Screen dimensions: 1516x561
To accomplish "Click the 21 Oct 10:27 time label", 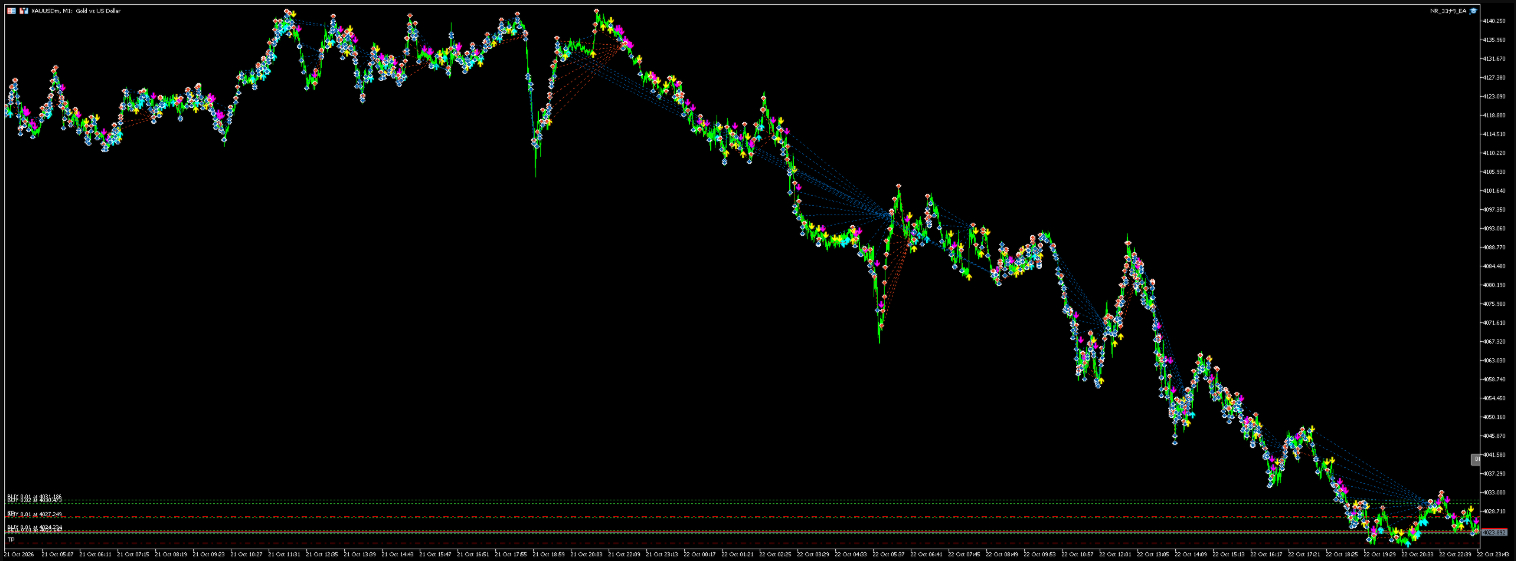I will (247, 554).
